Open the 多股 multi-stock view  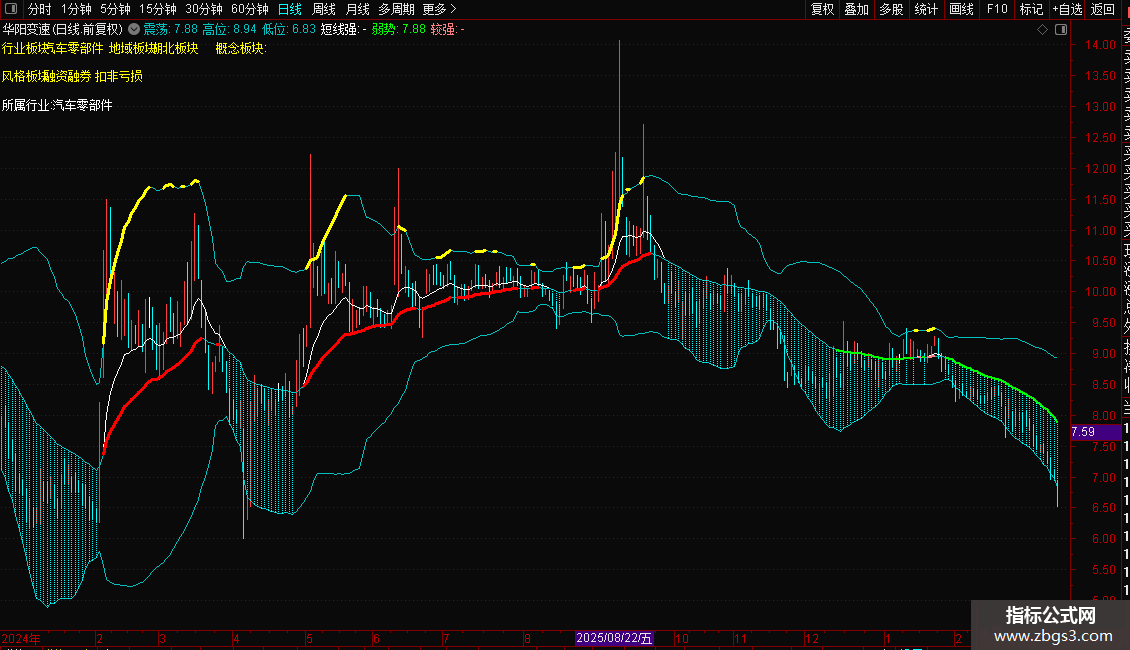[891, 9]
